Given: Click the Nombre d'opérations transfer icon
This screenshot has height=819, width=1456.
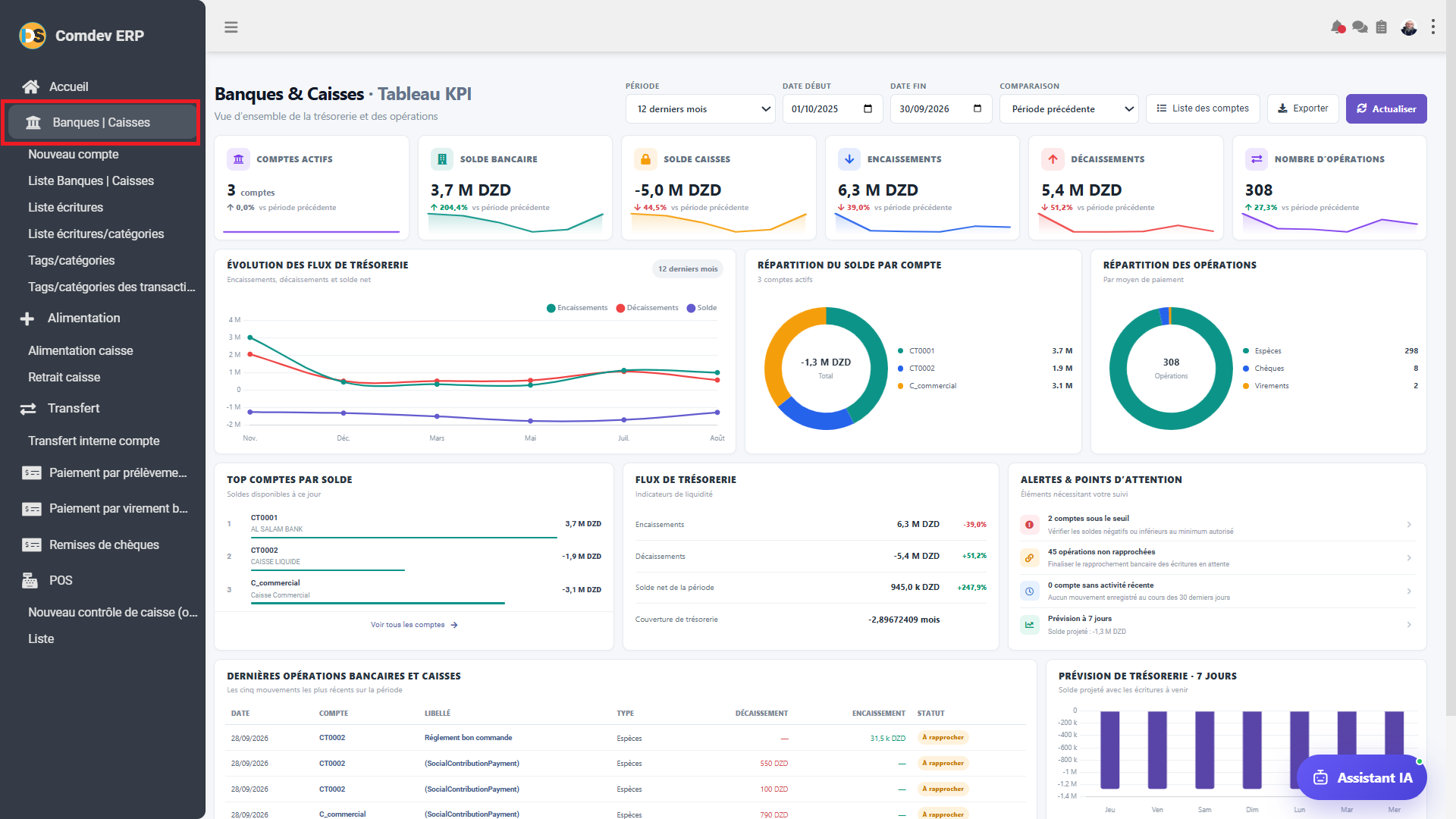Looking at the screenshot, I should 1257,159.
